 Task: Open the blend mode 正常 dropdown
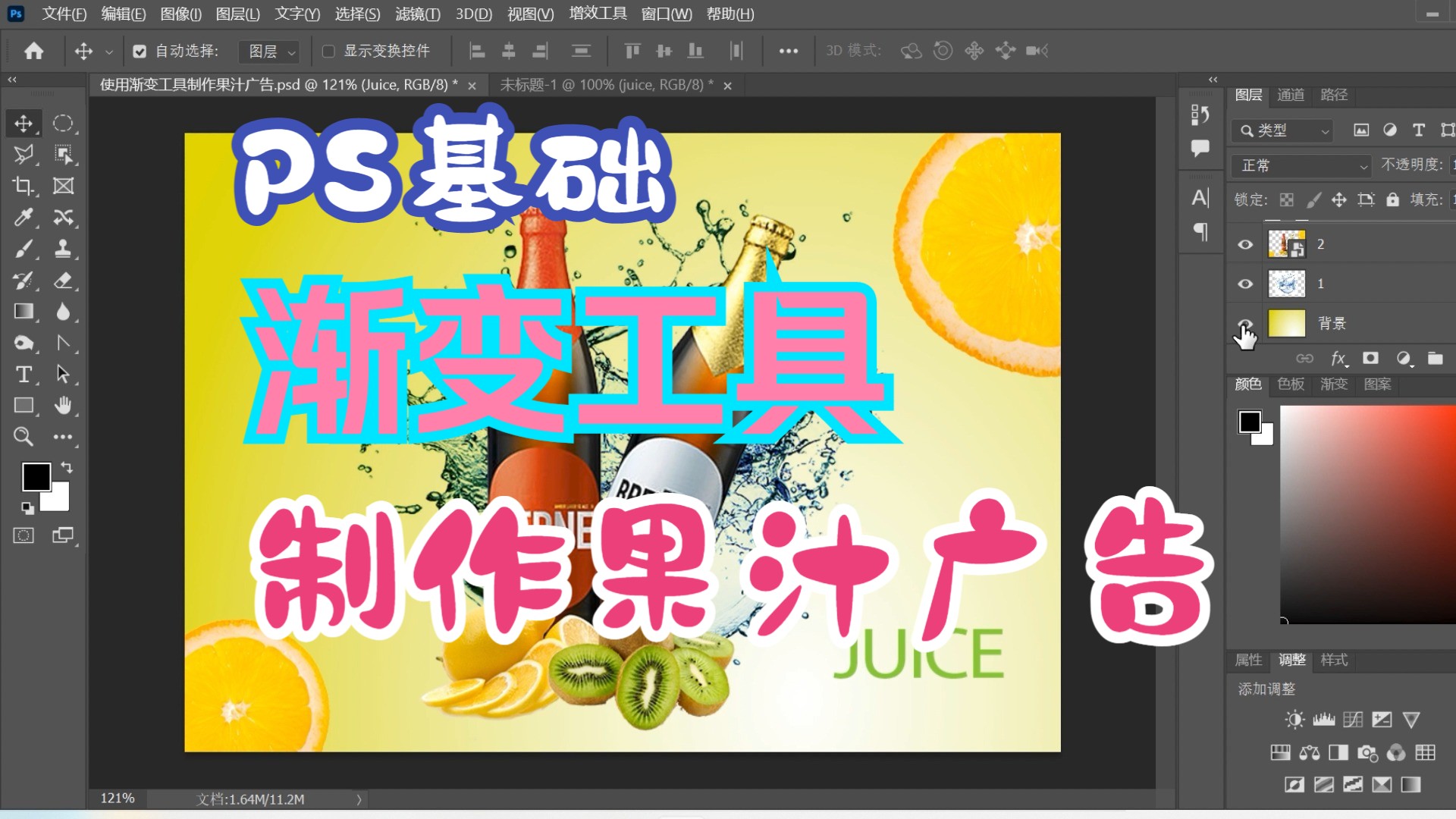(1301, 165)
